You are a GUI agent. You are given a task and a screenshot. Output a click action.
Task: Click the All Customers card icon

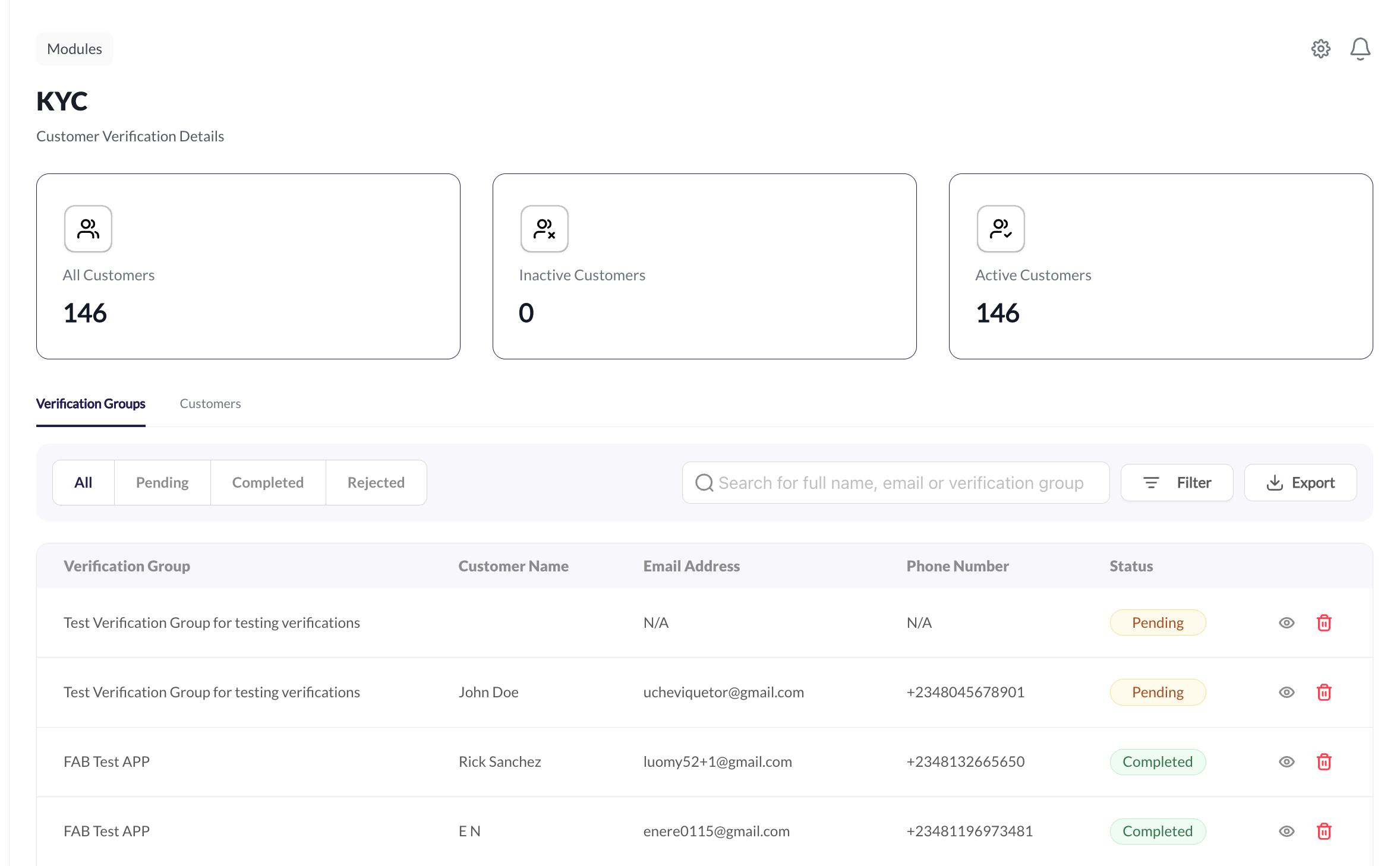tap(88, 229)
